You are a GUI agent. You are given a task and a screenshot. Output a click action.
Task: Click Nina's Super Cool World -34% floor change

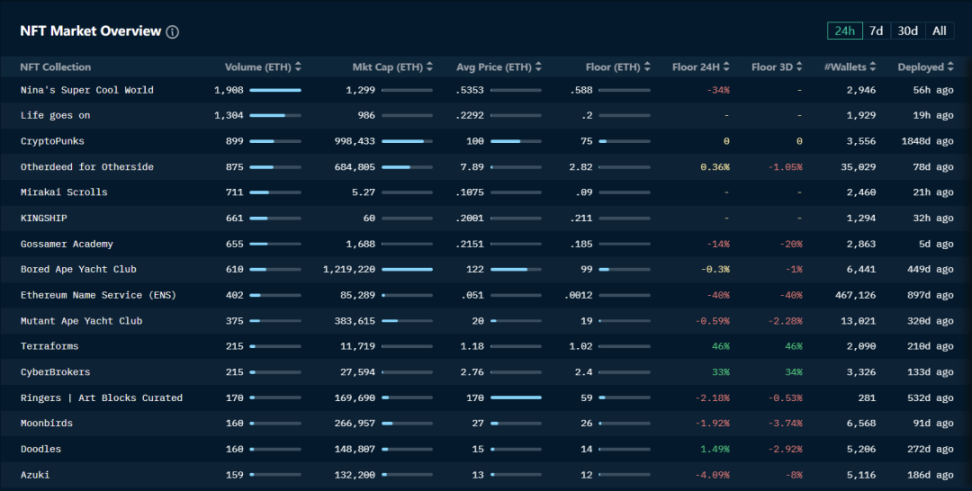[718, 90]
